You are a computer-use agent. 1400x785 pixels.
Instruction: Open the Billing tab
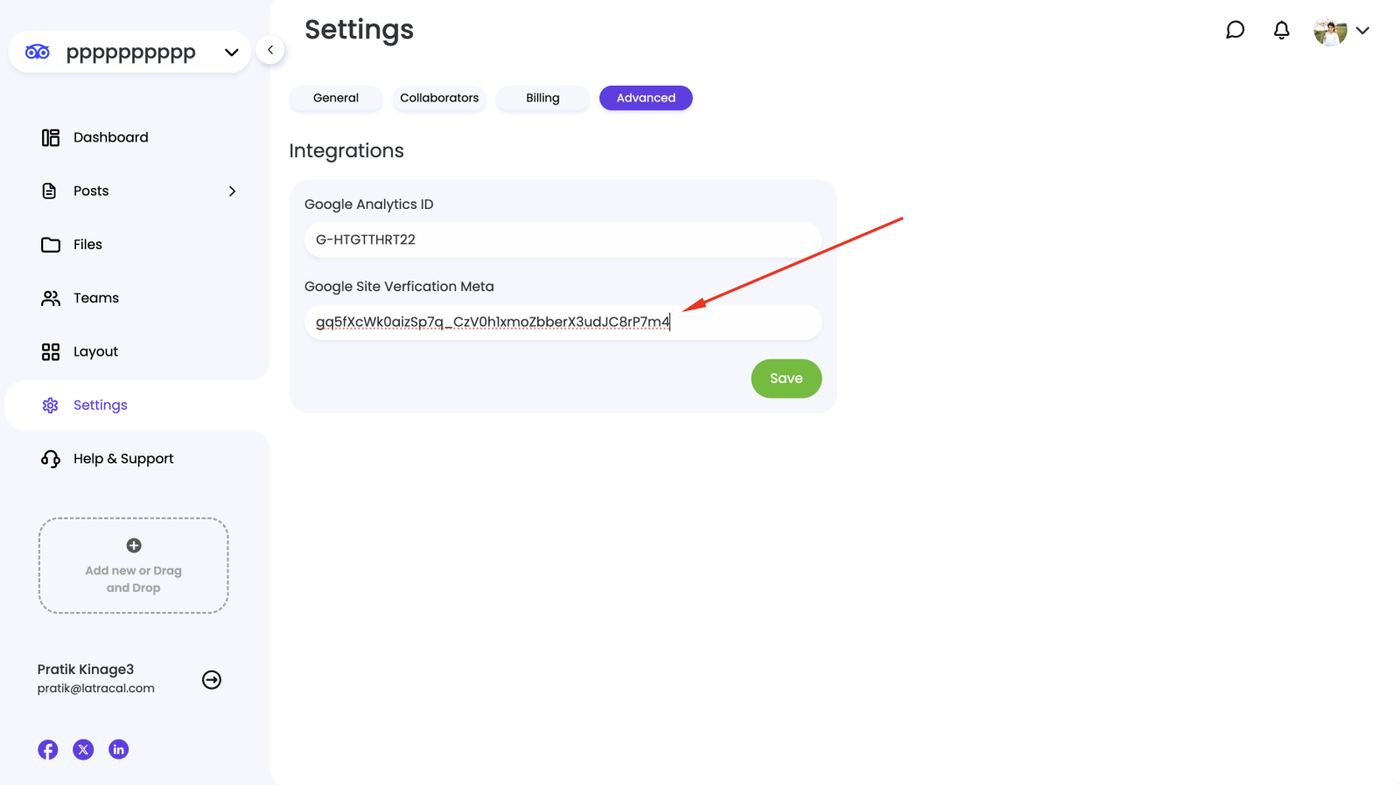542,98
